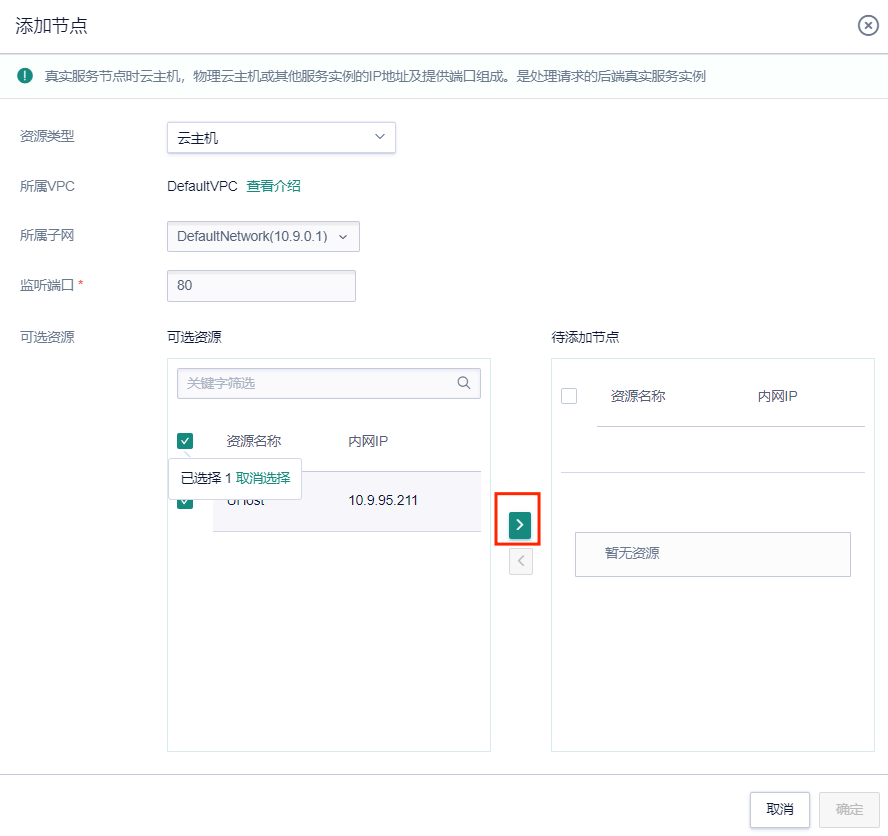Open the 查看介绍 link
888x836 pixels.
point(273,186)
